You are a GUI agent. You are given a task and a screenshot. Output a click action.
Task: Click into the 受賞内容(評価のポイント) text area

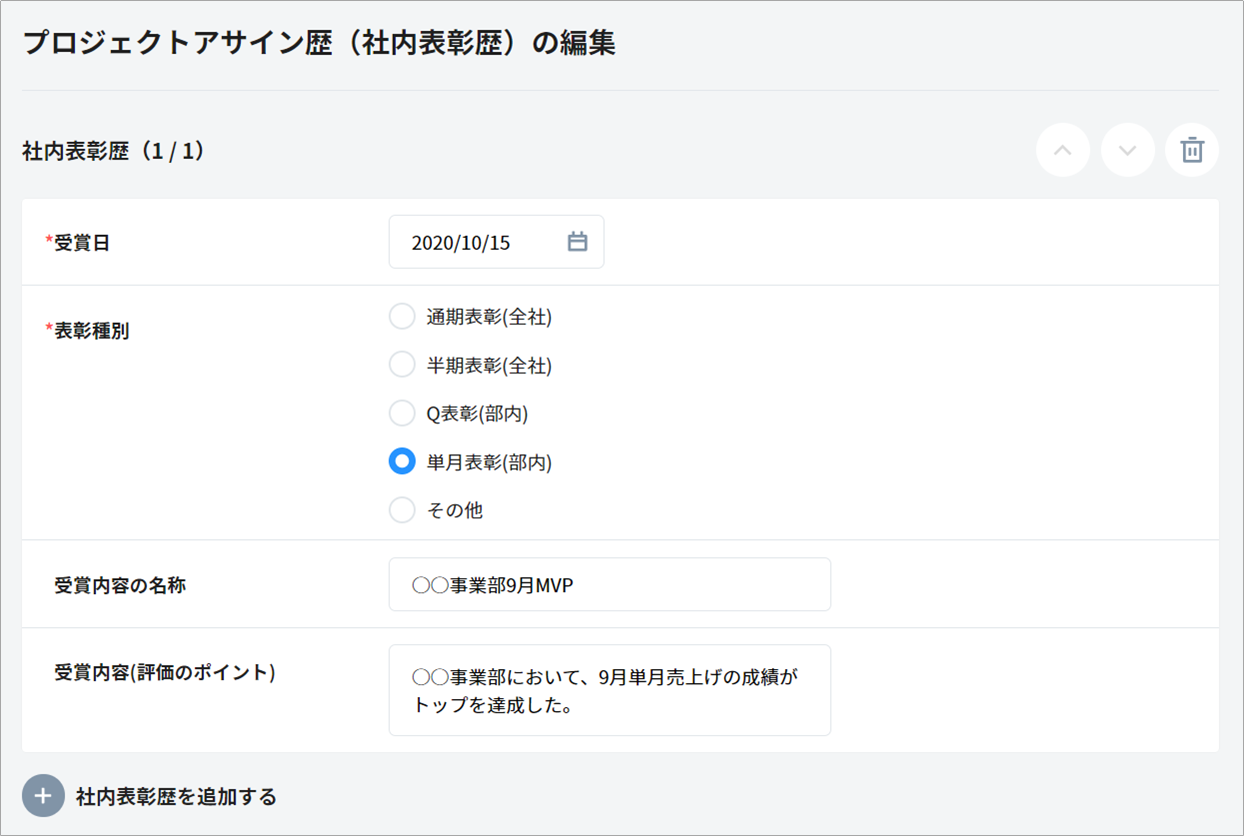[609, 690]
